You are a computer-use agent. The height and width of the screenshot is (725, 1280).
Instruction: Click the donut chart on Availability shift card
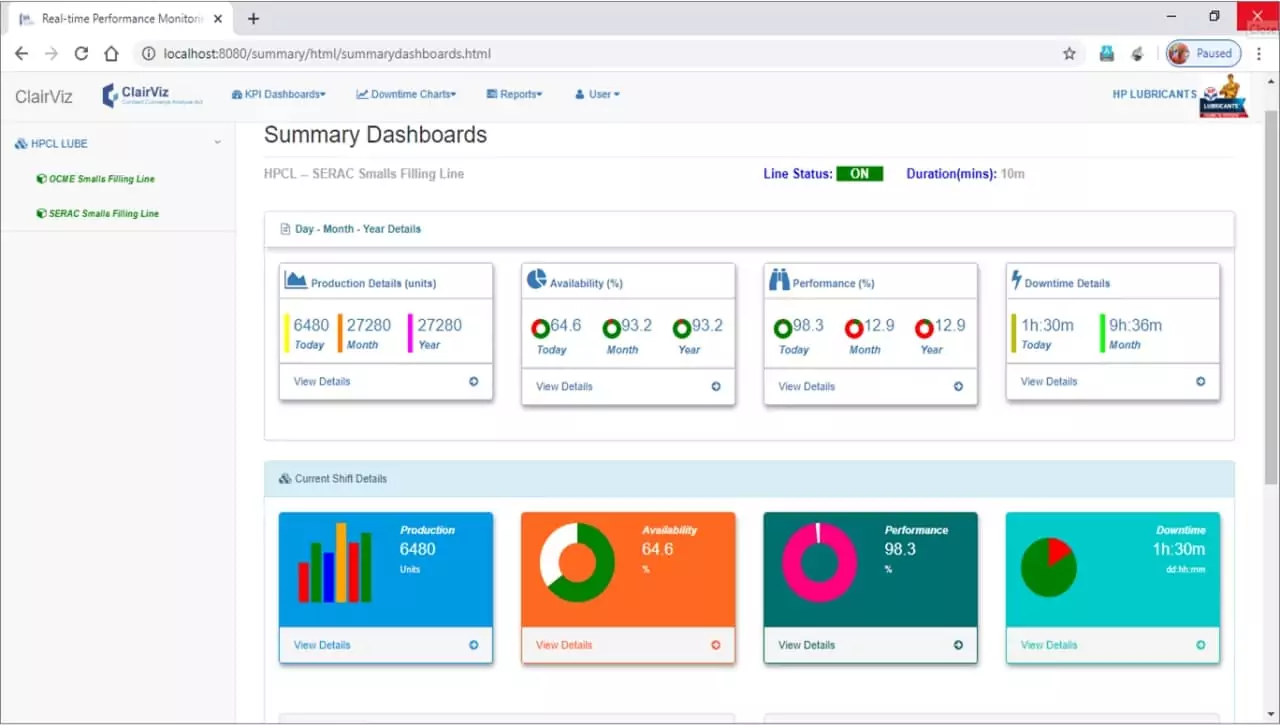(x=577, y=562)
